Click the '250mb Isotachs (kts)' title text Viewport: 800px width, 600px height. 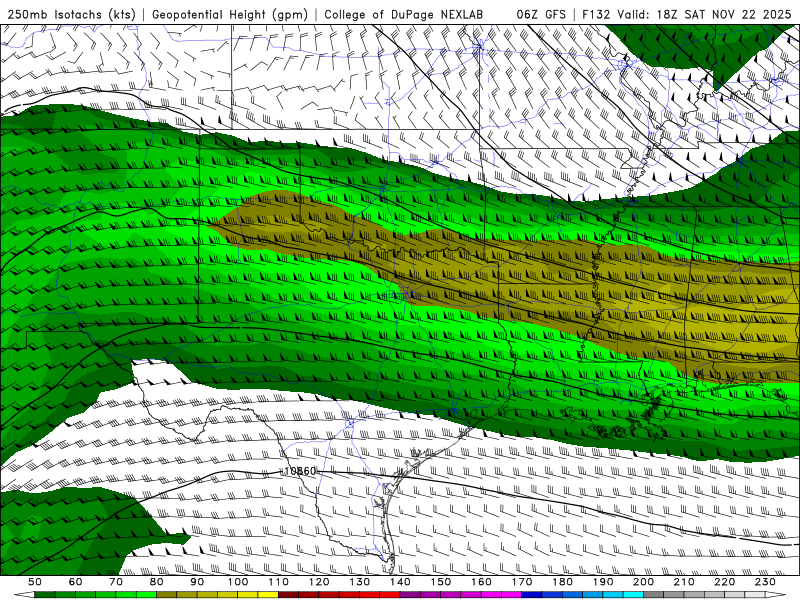pyautogui.click(x=71, y=14)
